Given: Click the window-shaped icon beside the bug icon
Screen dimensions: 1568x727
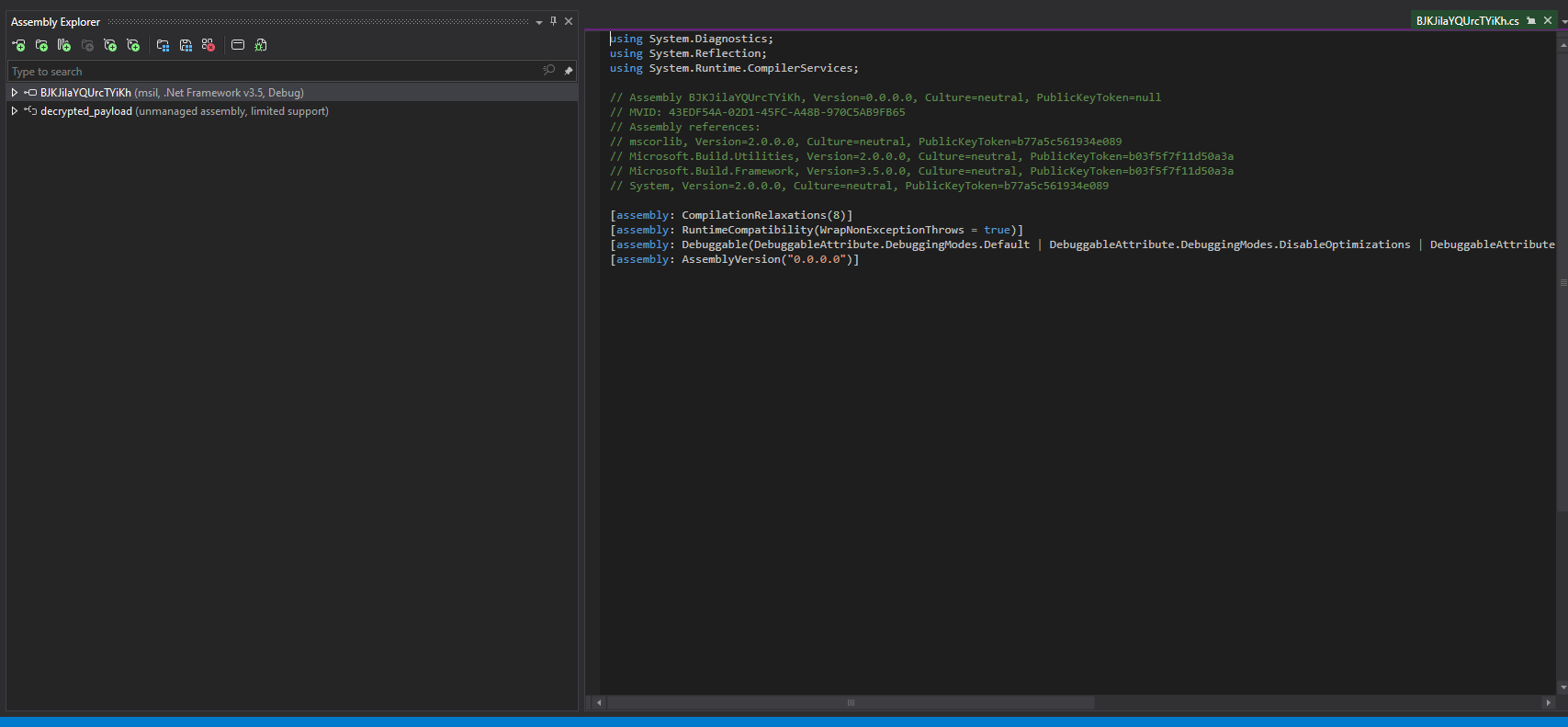Looking at the screenshot, I should tap(238, 45).
